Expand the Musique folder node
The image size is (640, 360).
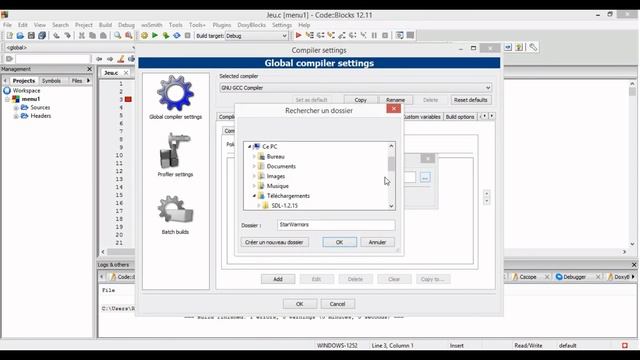pyautogui.click(x=254, y=186)
